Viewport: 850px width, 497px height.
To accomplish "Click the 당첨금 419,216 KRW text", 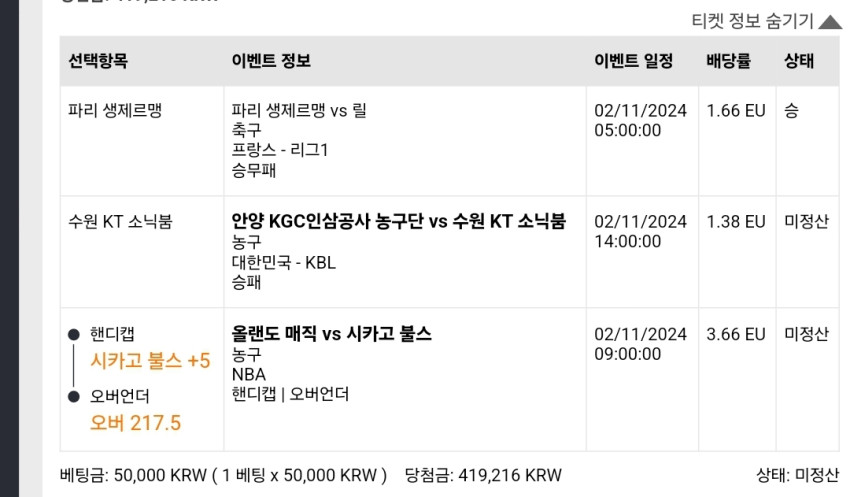I will (x=483, y=475).
